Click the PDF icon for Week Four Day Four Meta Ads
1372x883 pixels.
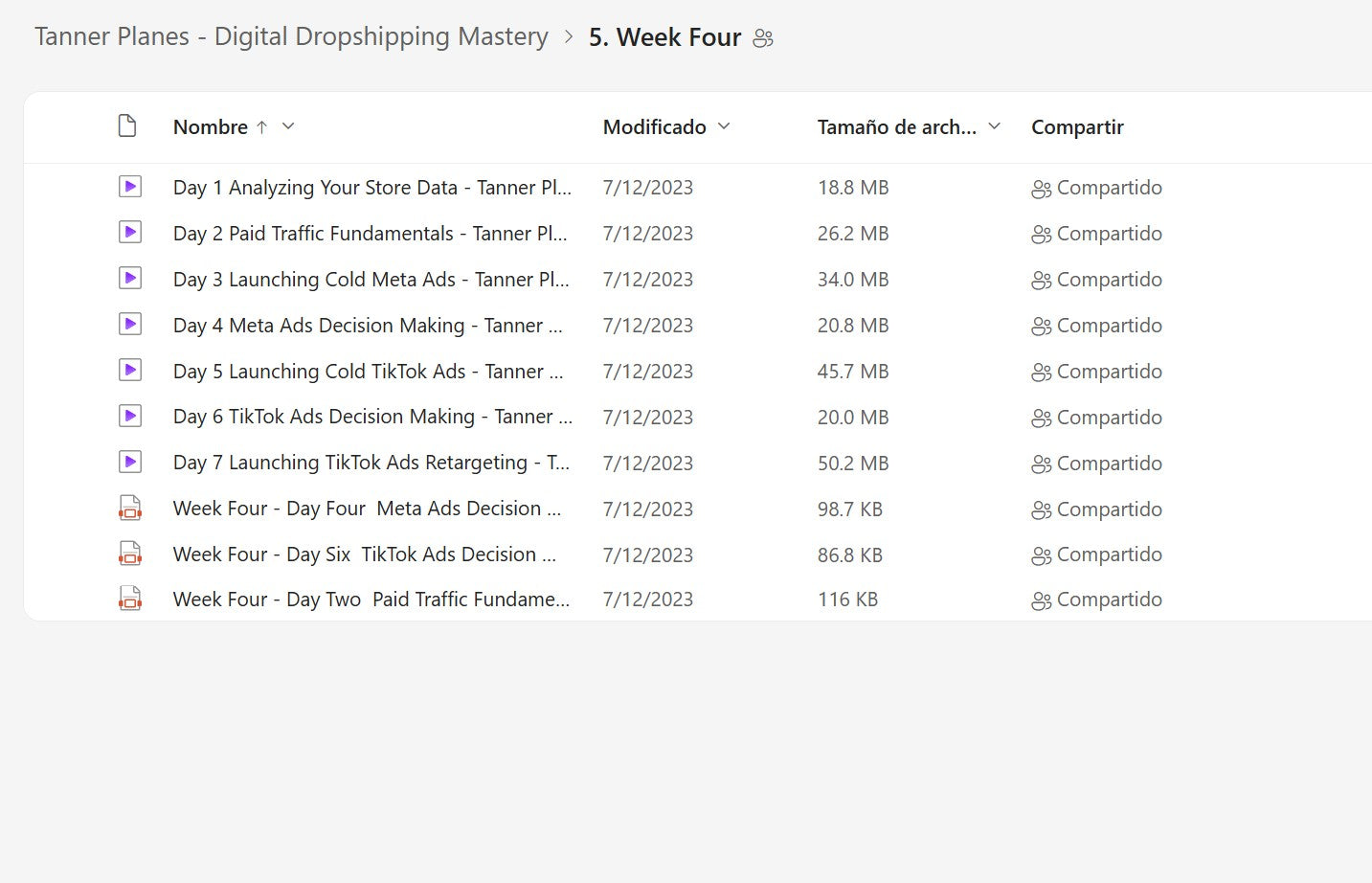coord(130,509)
